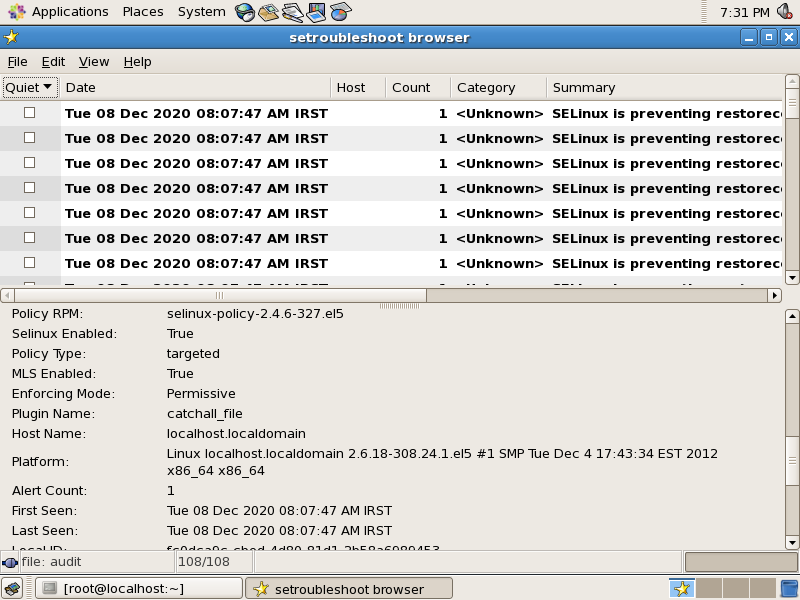
Task: Click the details pane vertical scrollbar handle
Action: (x=792, y=462)
